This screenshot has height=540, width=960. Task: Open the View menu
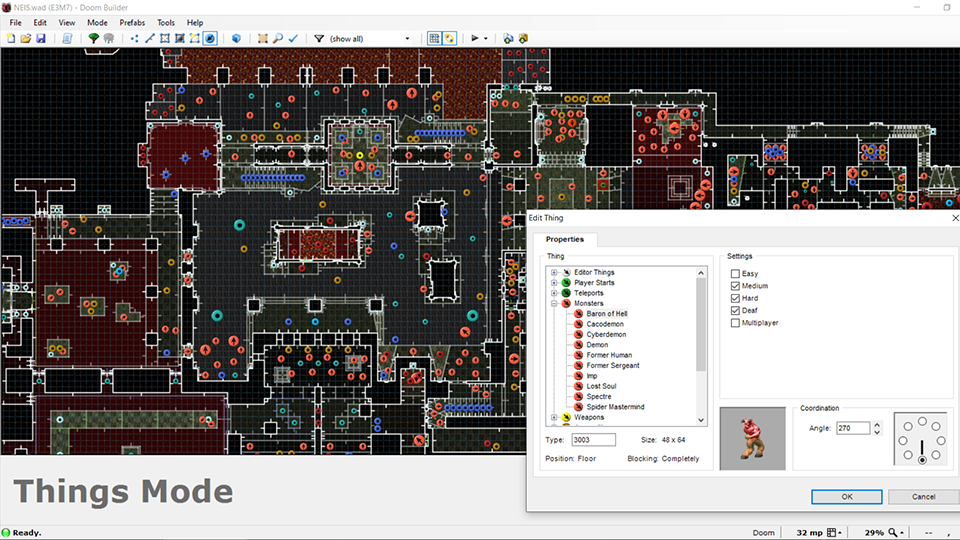(x=67, y=23)
